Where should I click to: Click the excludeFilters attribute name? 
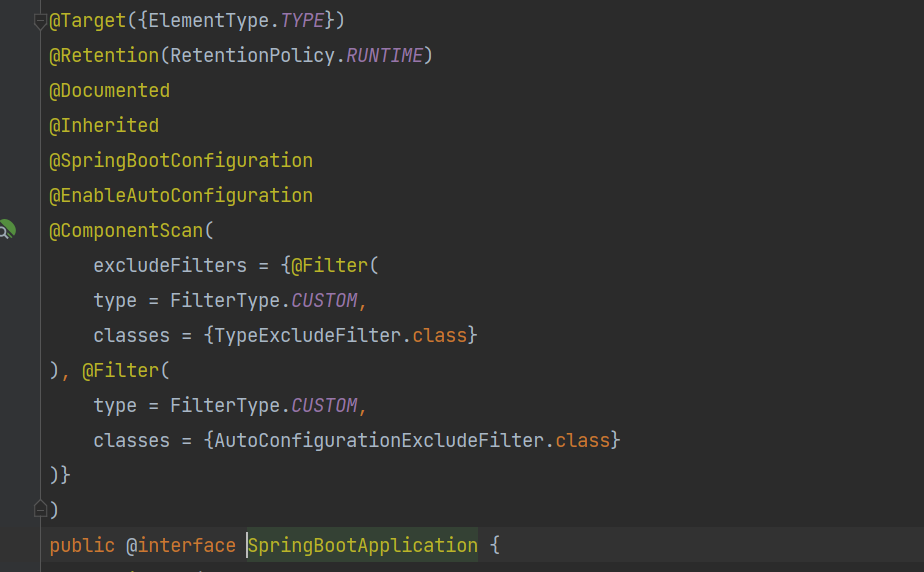pyautogui.click(x=170, y=265)
